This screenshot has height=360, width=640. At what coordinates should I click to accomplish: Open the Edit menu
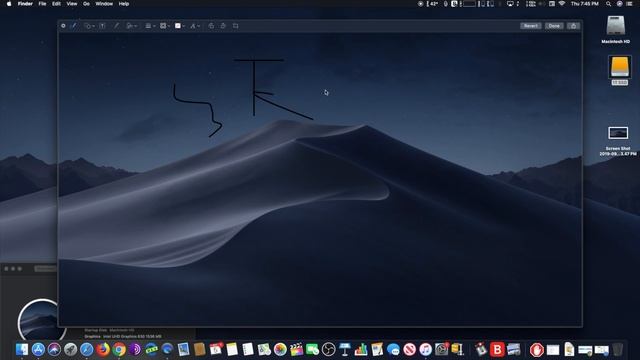56,4
